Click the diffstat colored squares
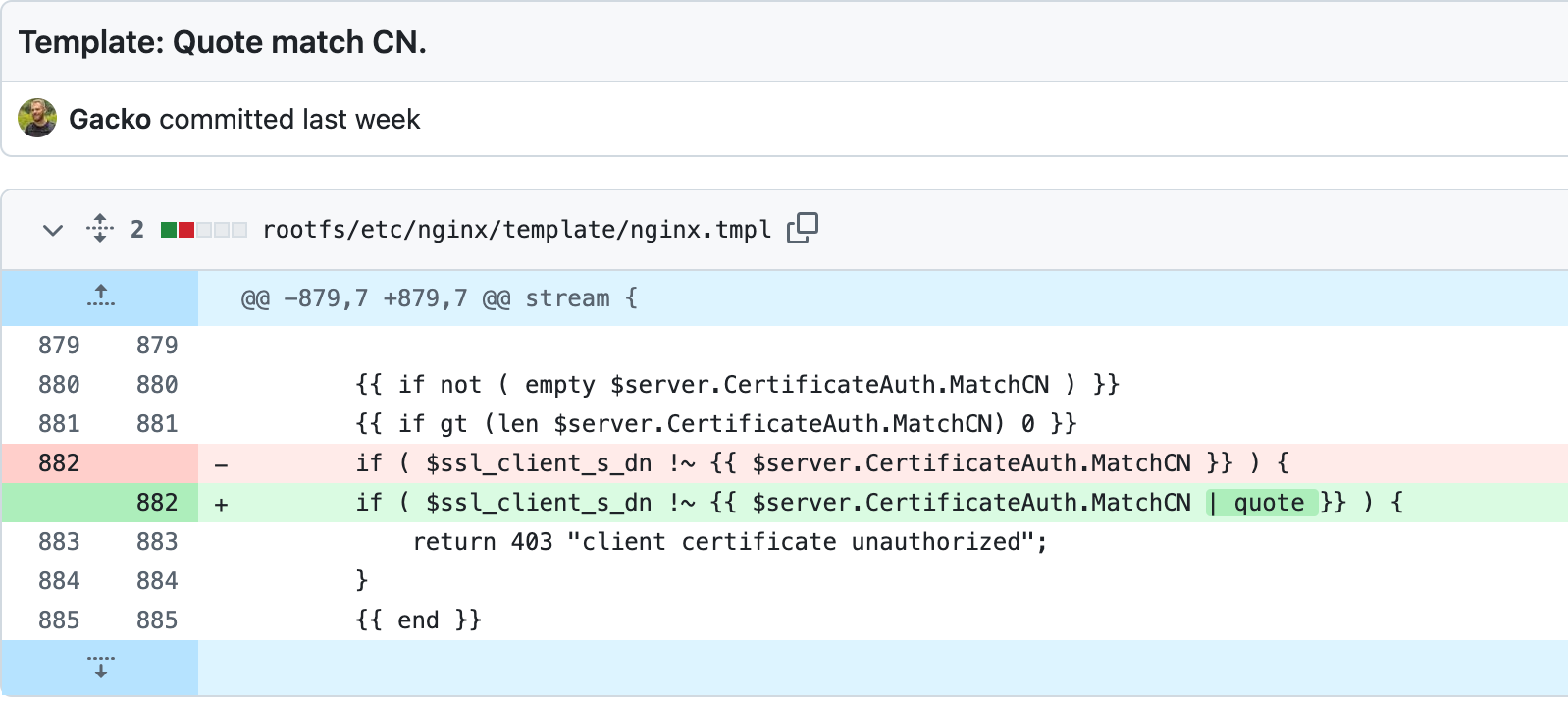The height and width of the screenshot is (701, 1568). [204, 230]
